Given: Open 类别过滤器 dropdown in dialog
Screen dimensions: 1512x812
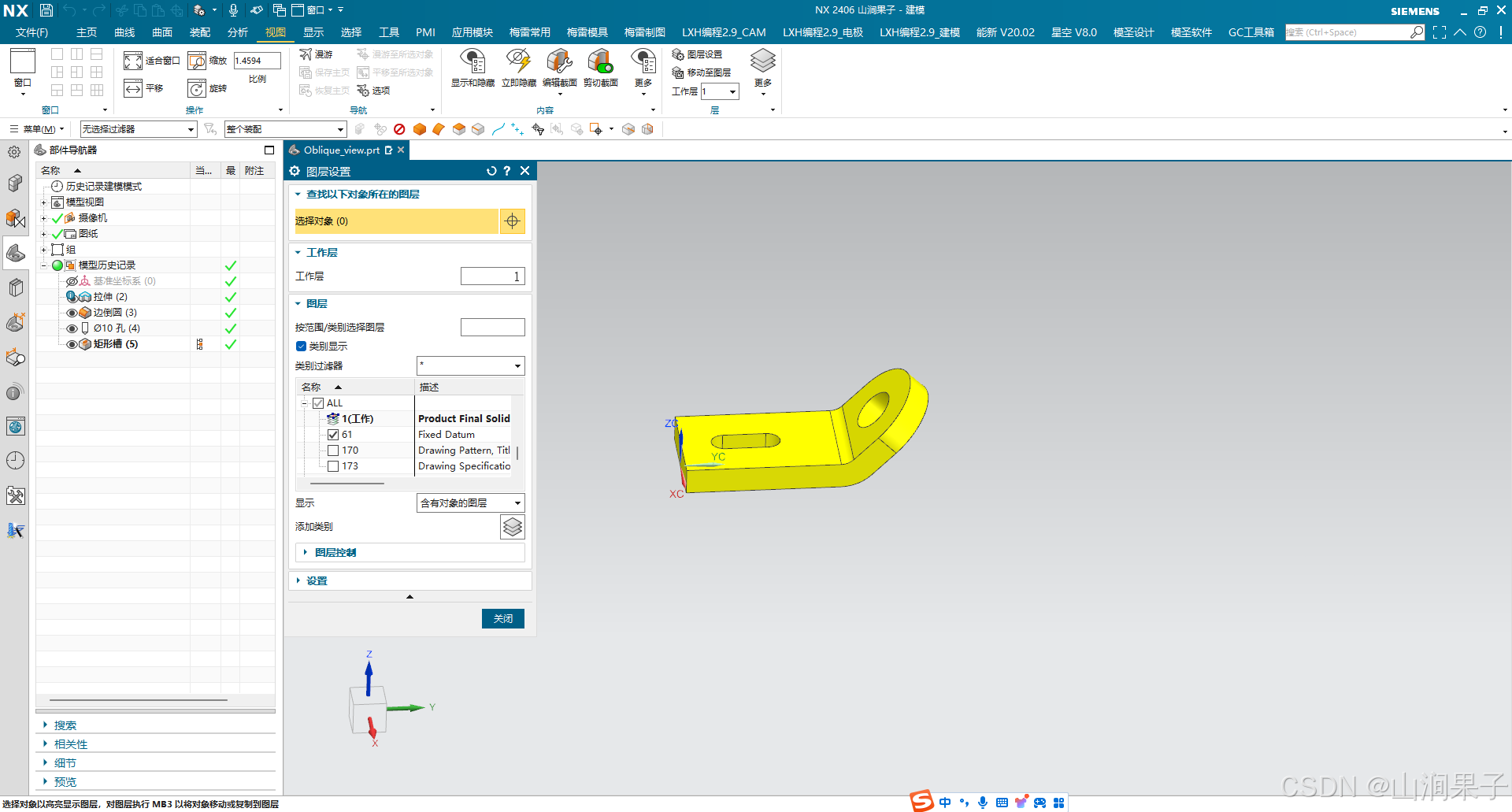Looking at the screenshot, I should 470,365.
